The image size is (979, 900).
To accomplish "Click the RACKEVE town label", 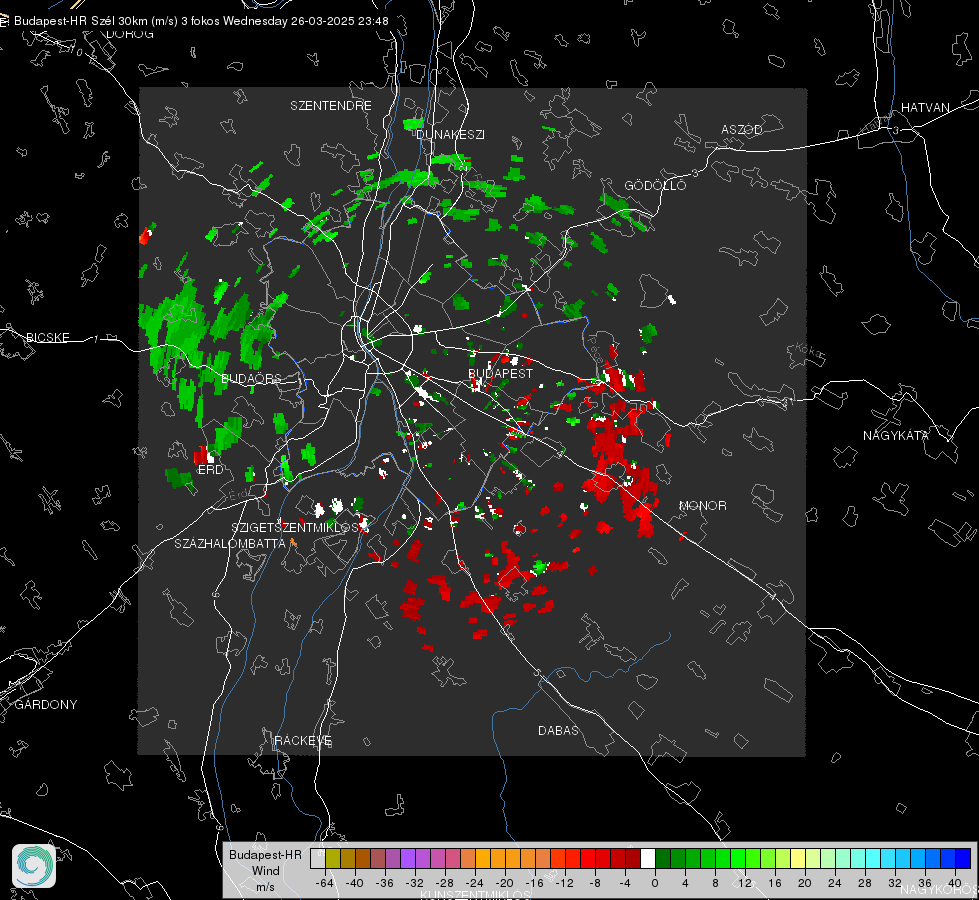I will click(303, 740).
